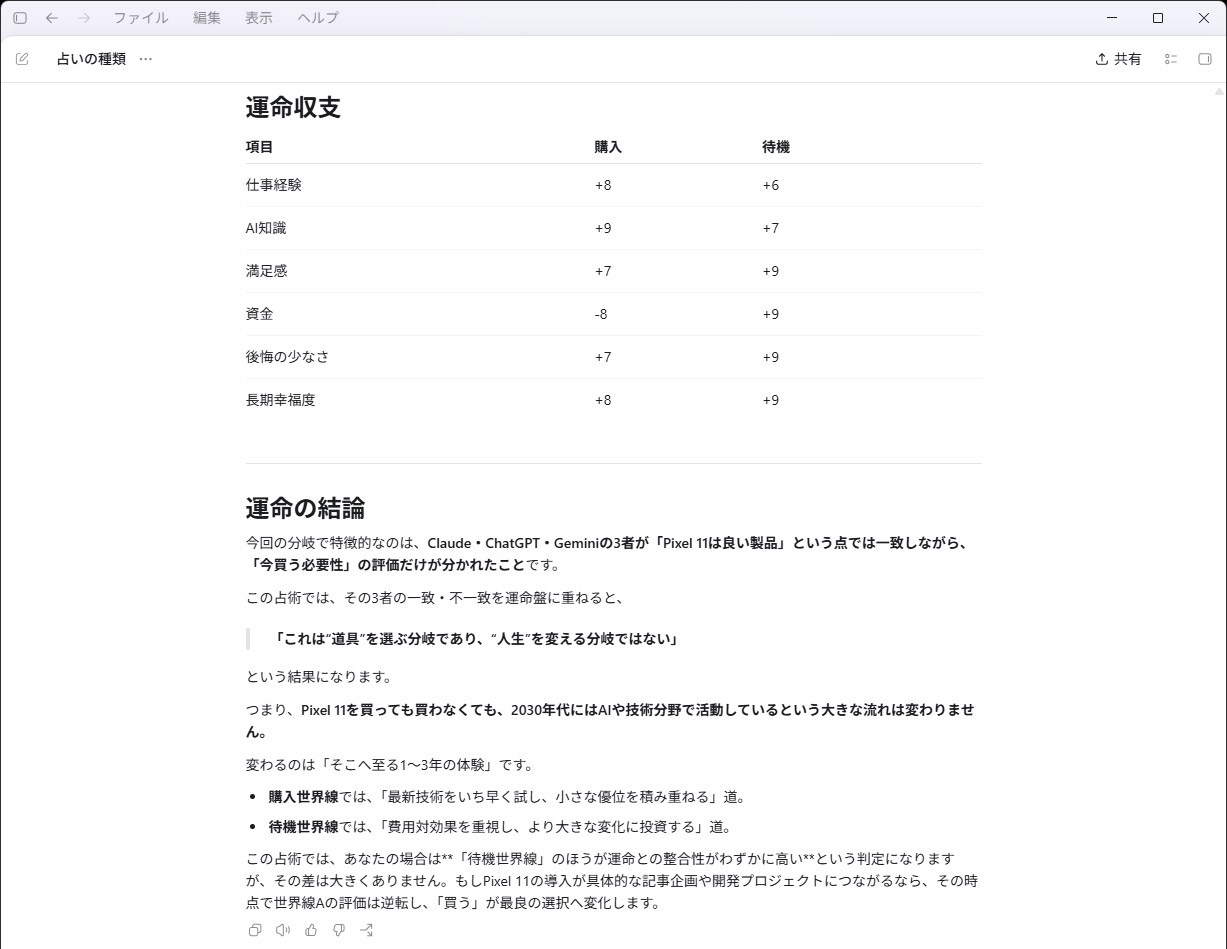The height and width of the screenshot is (949, 1227).
Task: Select the AI知識 row label
Action: pyautogui.click(x=266, y=228)
